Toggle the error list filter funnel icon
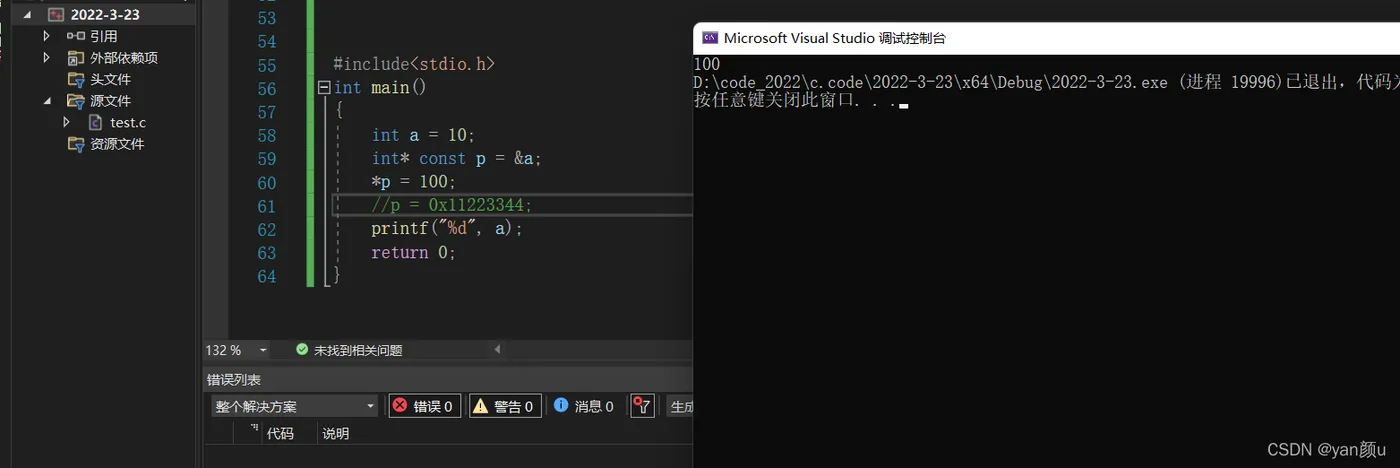The height and width of the screenshot is (468, 1400). click(642, 406)
